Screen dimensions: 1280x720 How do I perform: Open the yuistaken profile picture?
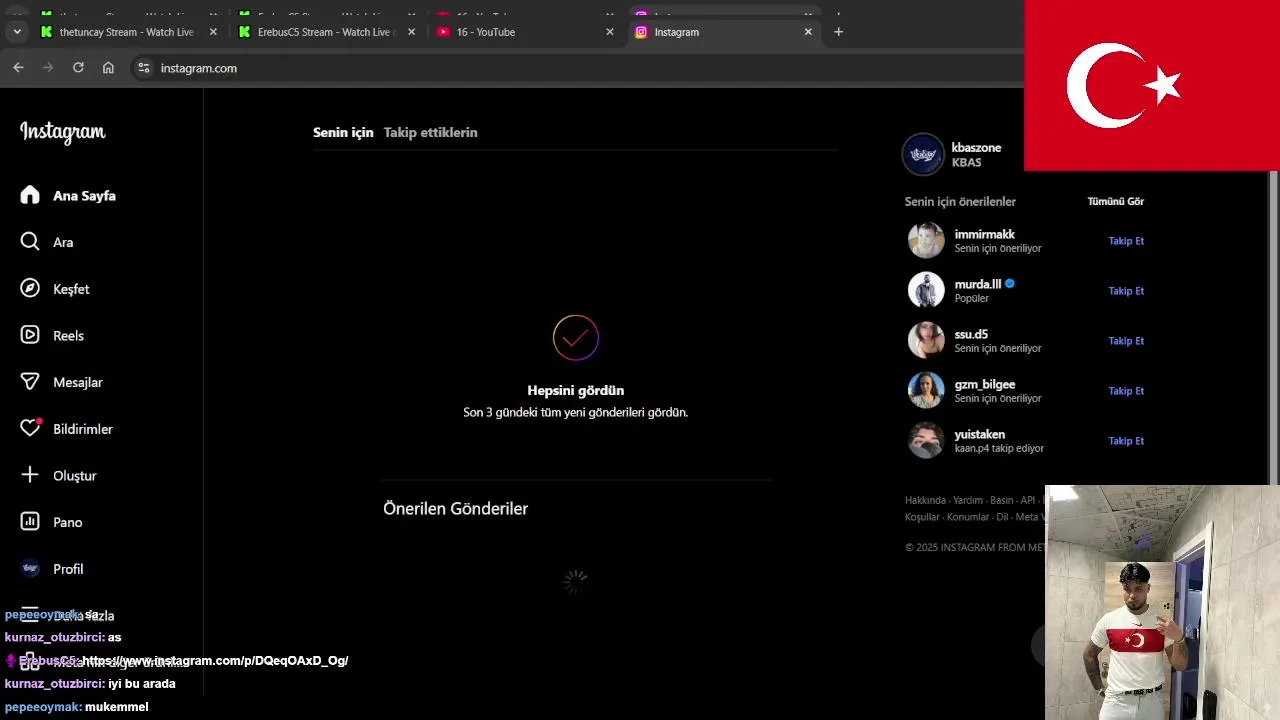coord(926,440)
